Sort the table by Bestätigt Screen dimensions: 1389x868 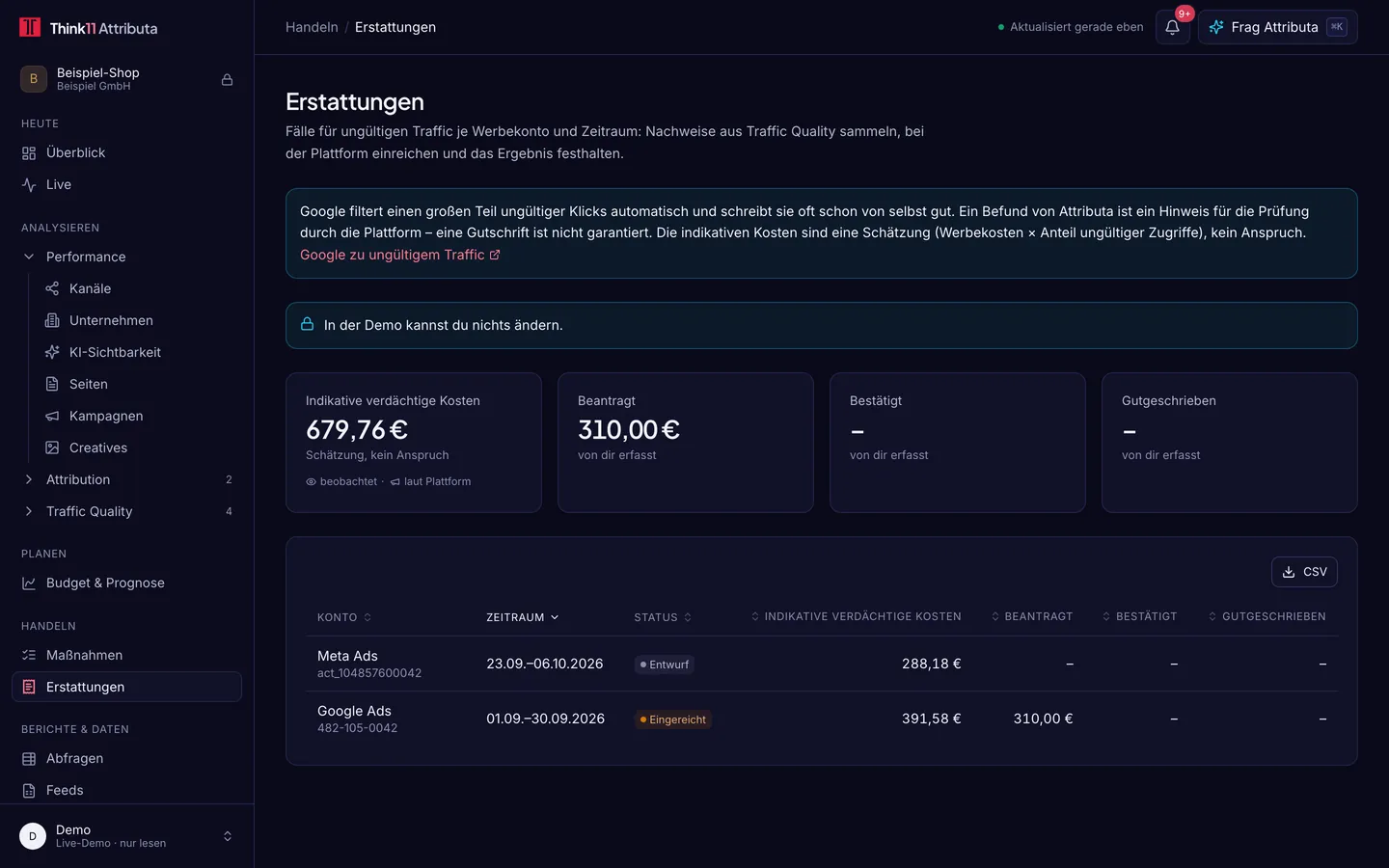[1139, 616]
